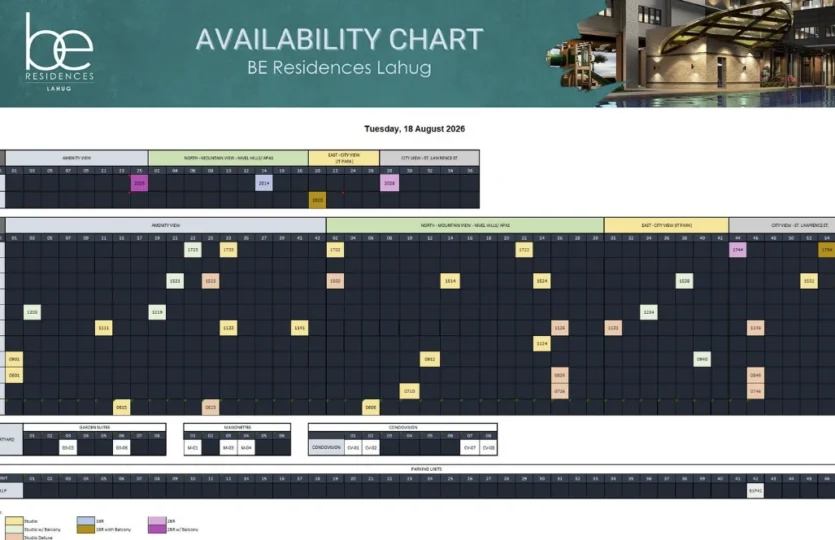Select available unit 1126
Image resolution: width=835 pixels, height=540 pixels.
(560, 328)
